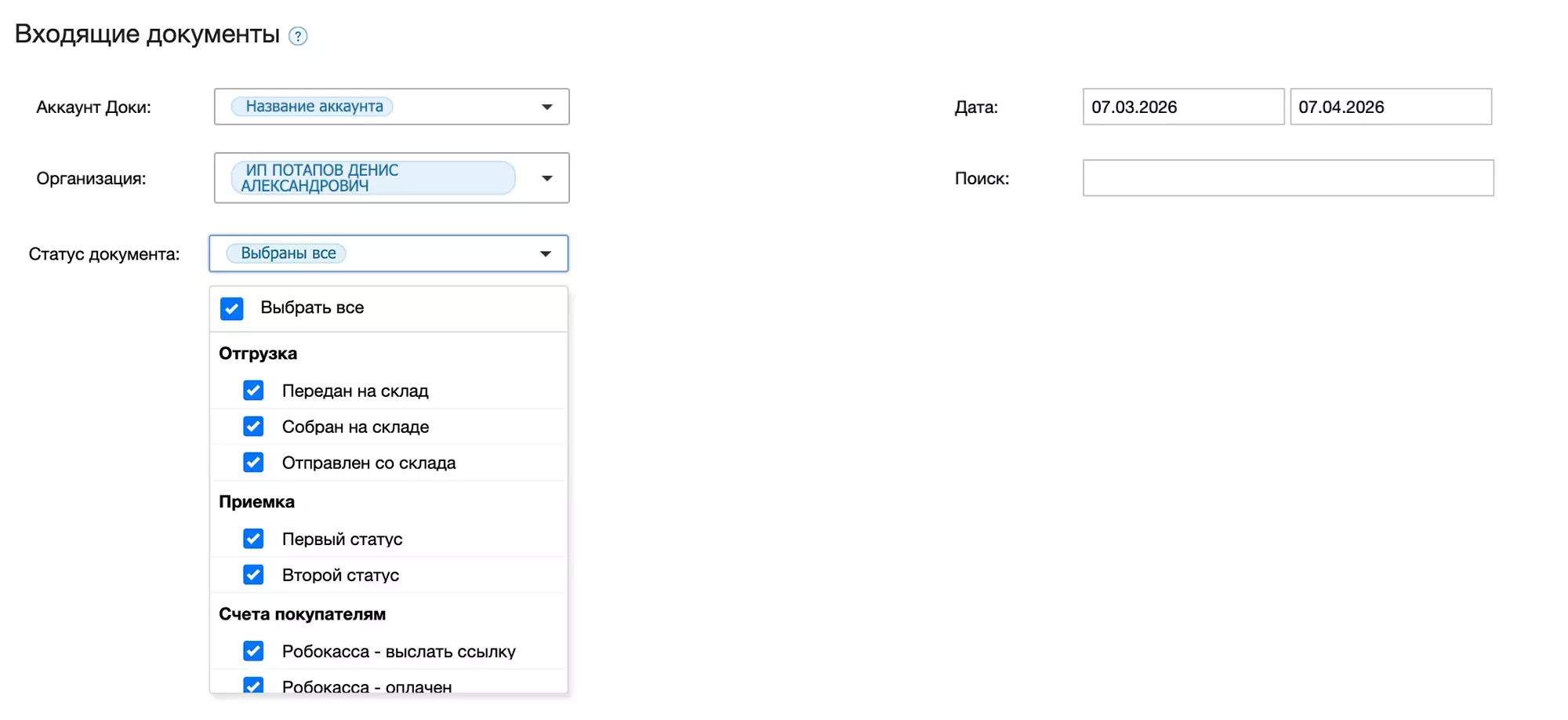This screenshot has height=720, width=1568.
Task: Toggle 'Второй статус' checkbox
Action: coord(253,575)
